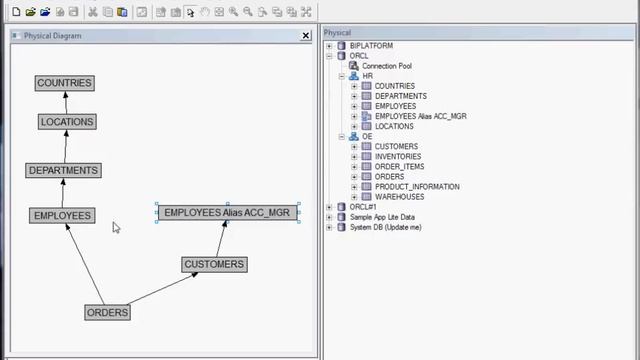Click the WAREHOUSES table icon
Screen dimensions: 640x360
point(367,197)
